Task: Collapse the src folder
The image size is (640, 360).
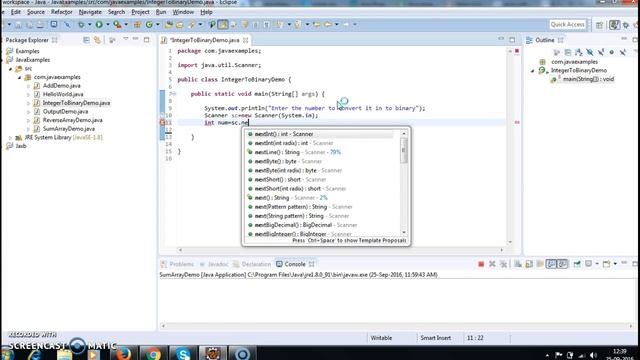Action: click(11, 69)
